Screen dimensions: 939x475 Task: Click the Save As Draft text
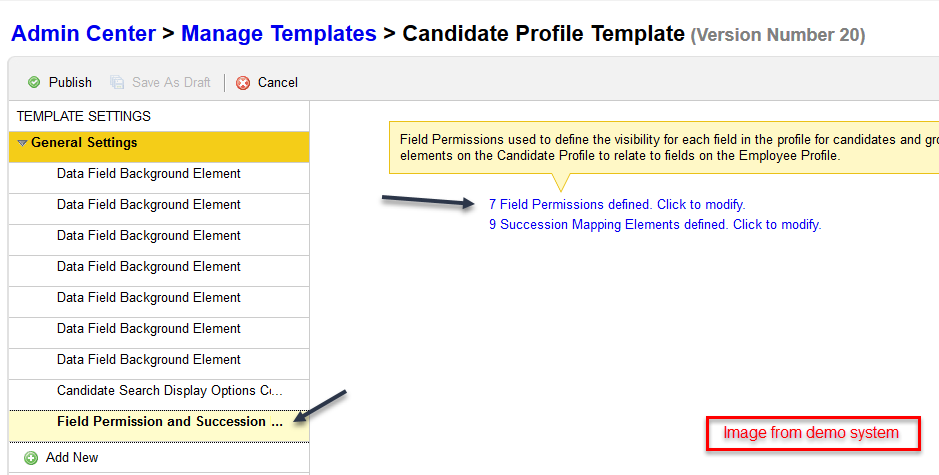point(171,82)
